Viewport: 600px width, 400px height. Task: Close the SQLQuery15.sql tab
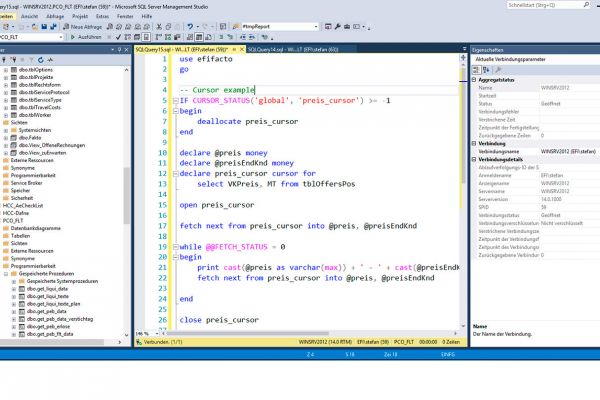[x=242, y=49]
